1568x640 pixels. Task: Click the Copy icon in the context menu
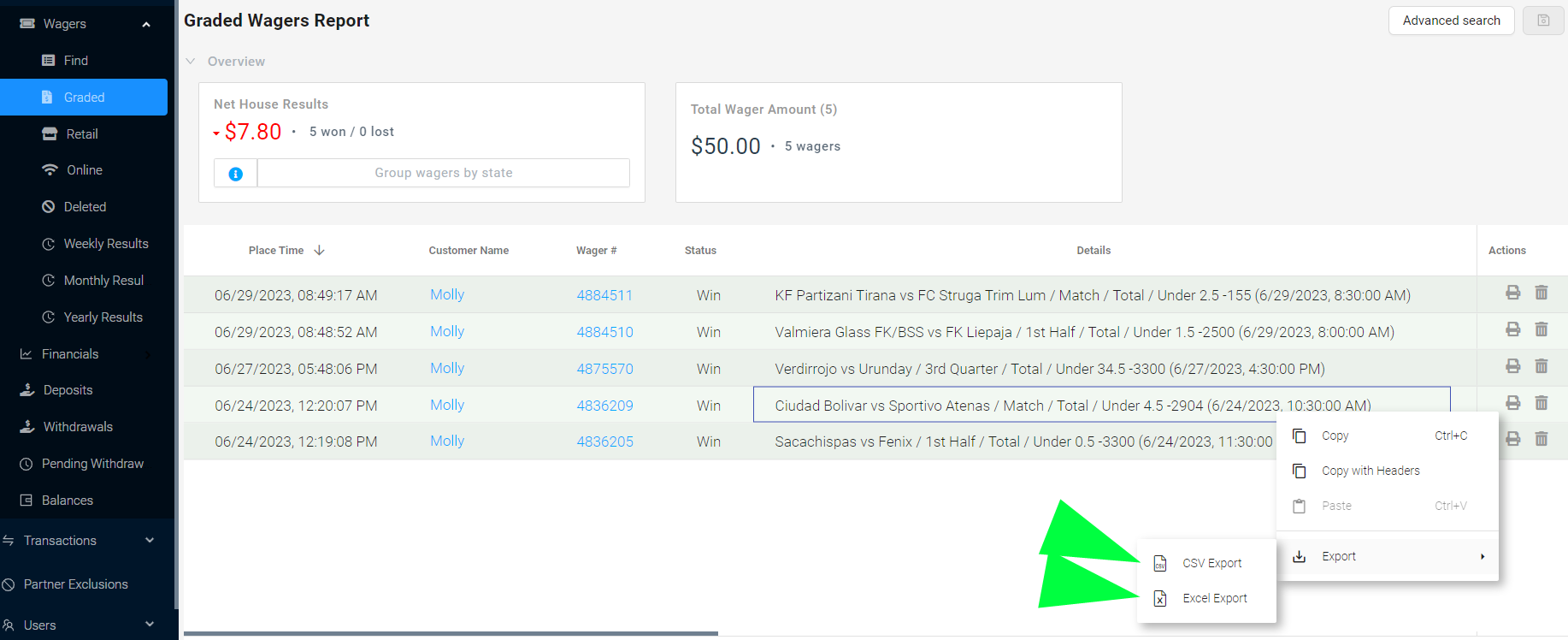1300,436
